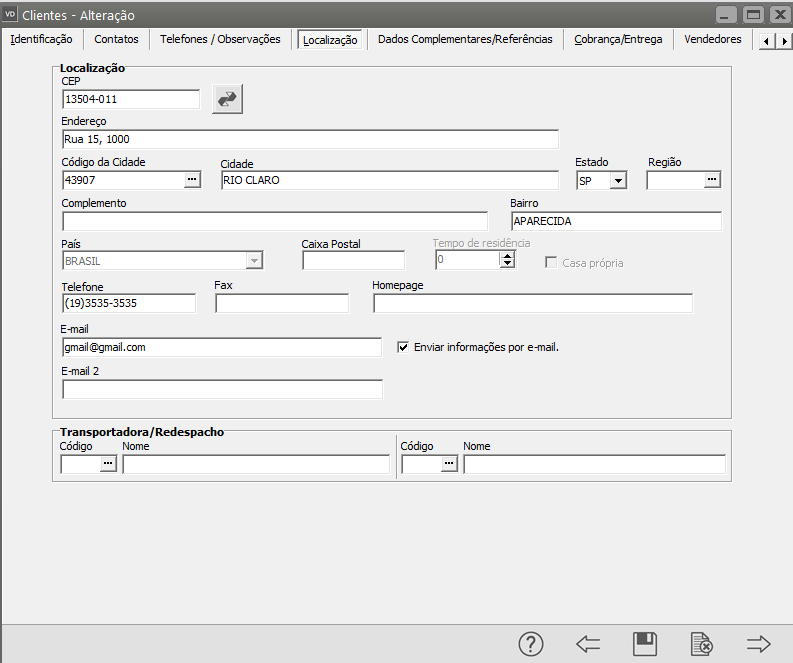
Task: Save changes with the floppy disk icon
Action: point(645,644)
